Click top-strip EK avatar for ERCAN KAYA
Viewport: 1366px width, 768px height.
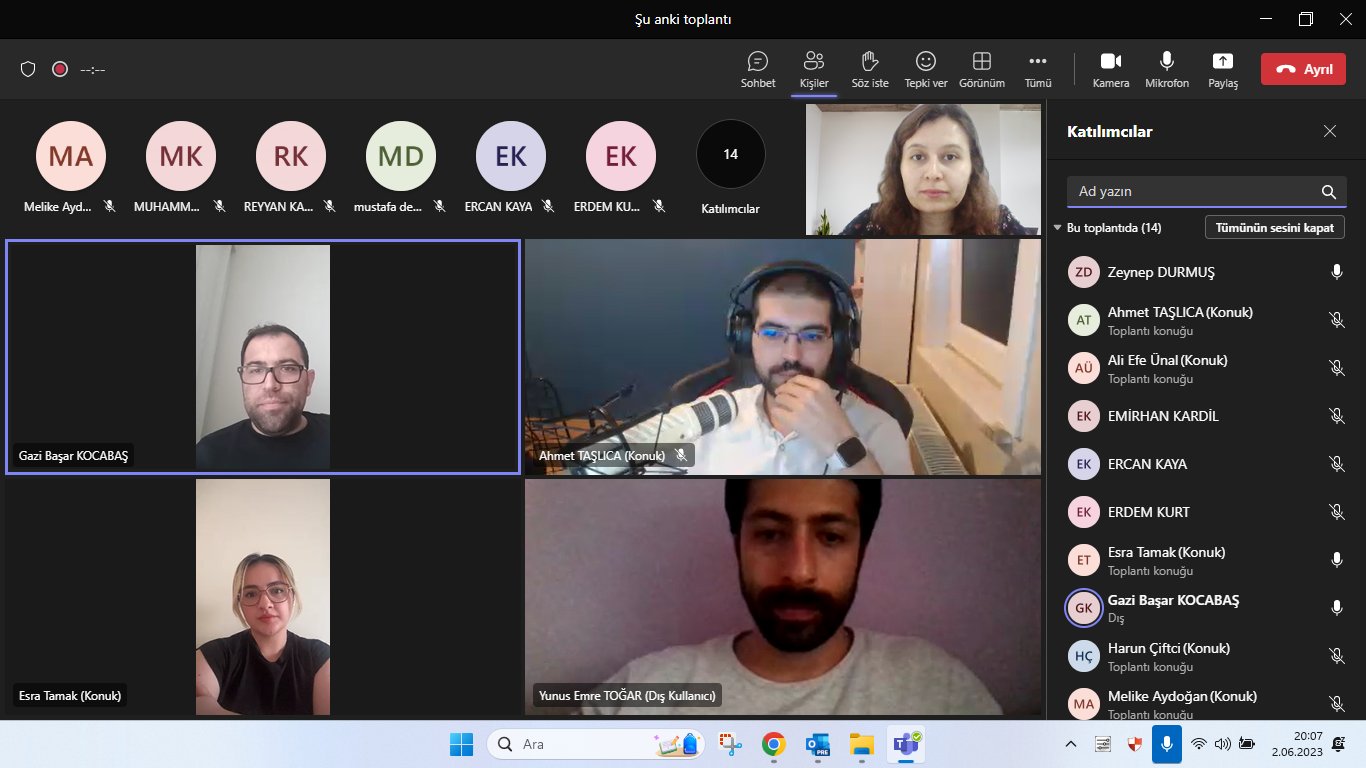pos(511,156)
